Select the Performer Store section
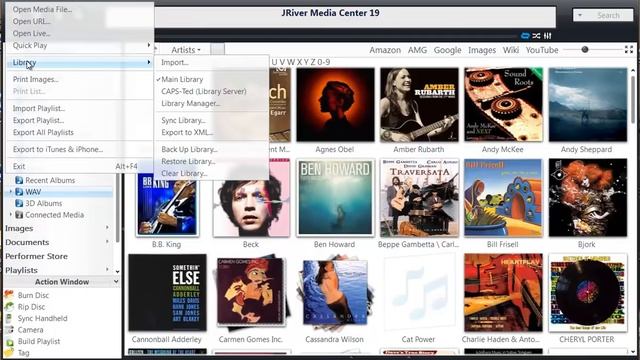 36,256
